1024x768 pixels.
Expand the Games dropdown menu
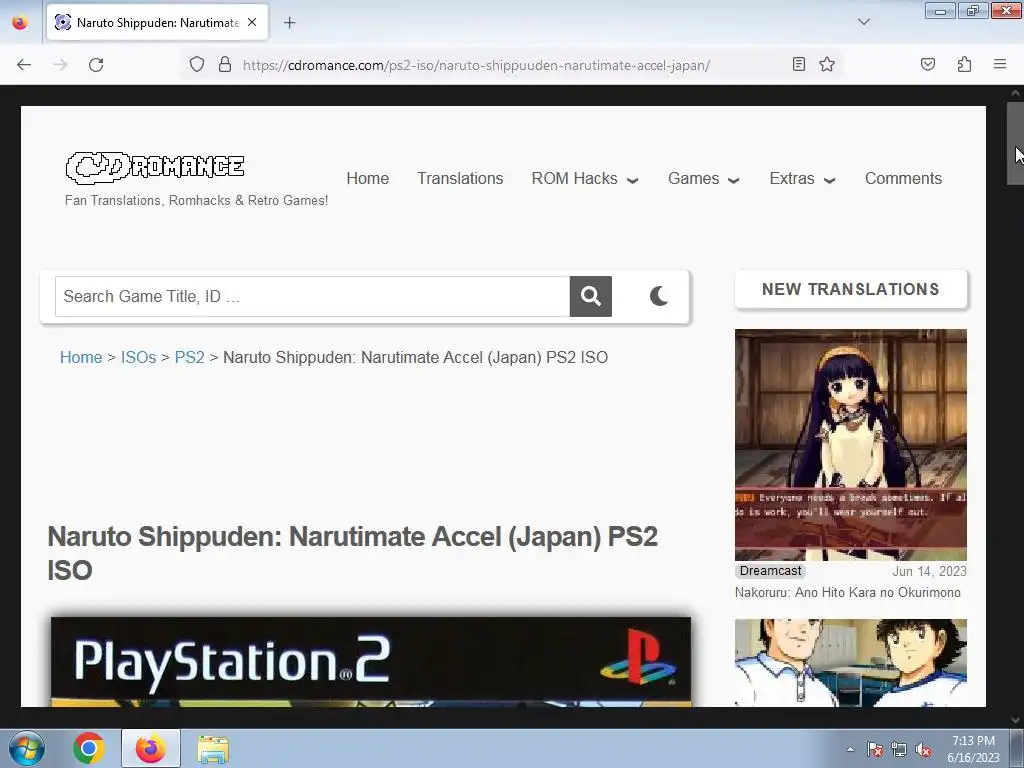(x=703, y=178)
